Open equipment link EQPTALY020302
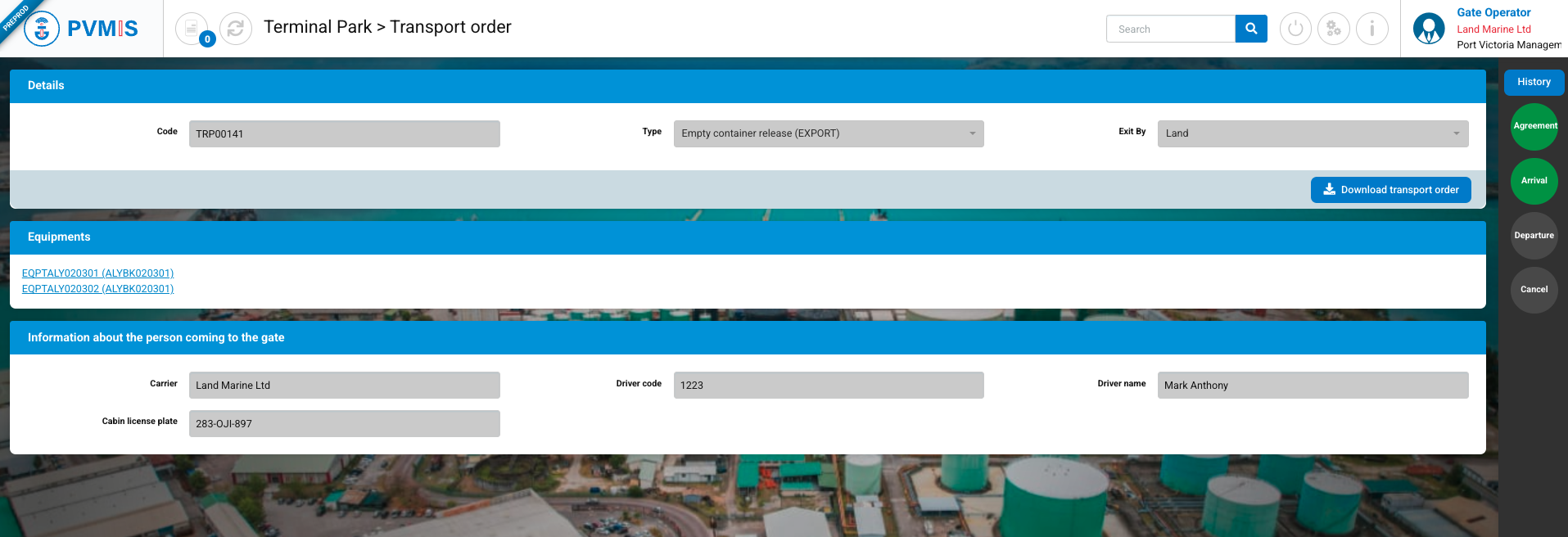This screenshot has height=537, width=1568. coord(97,289)
